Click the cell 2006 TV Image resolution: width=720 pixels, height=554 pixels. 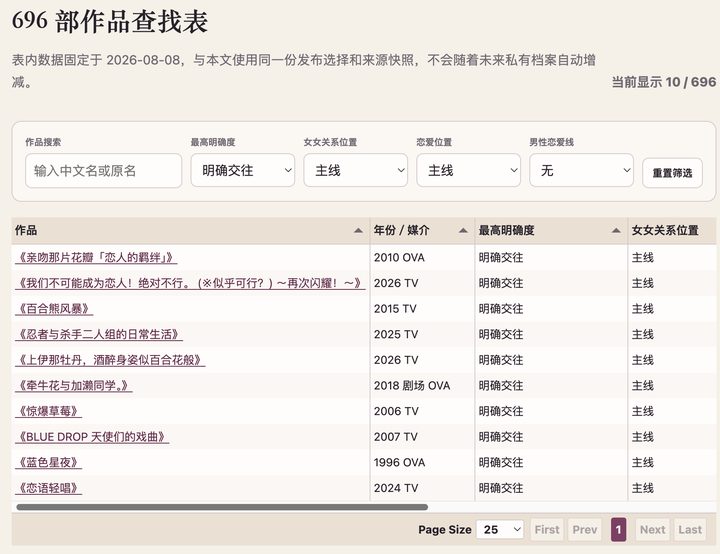tap(422, 411)
